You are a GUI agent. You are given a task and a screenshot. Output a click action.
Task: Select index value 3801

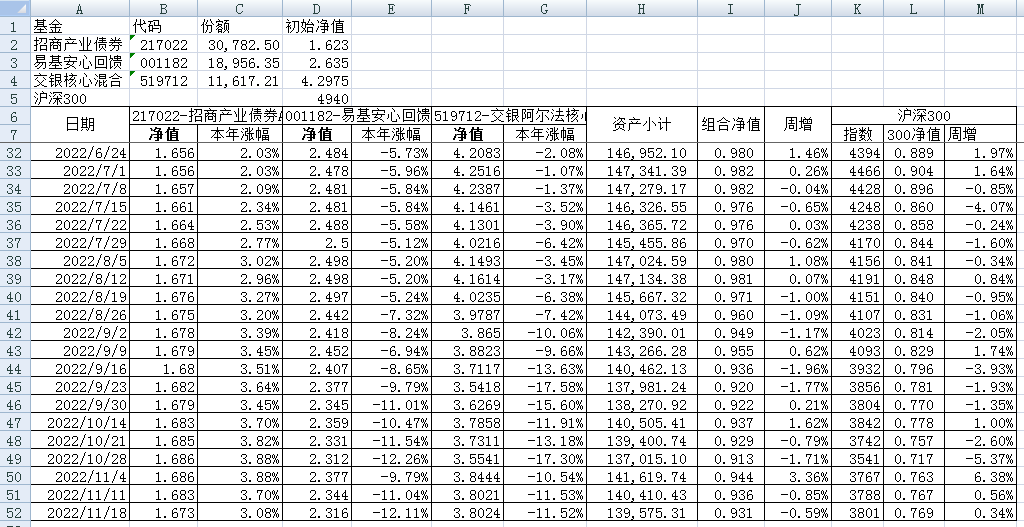(857, 513)
